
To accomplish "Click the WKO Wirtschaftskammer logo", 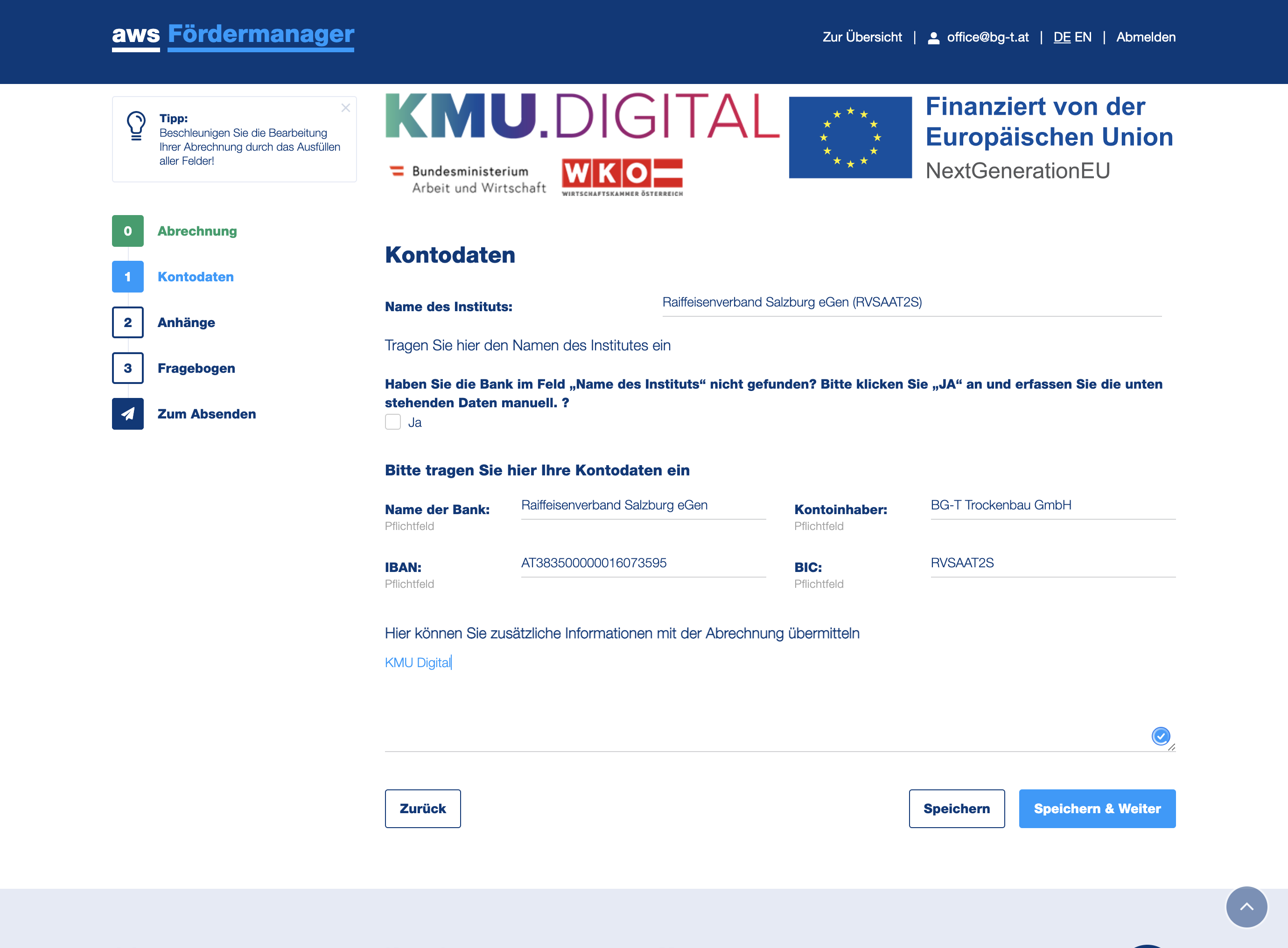I will pos(623,177).
